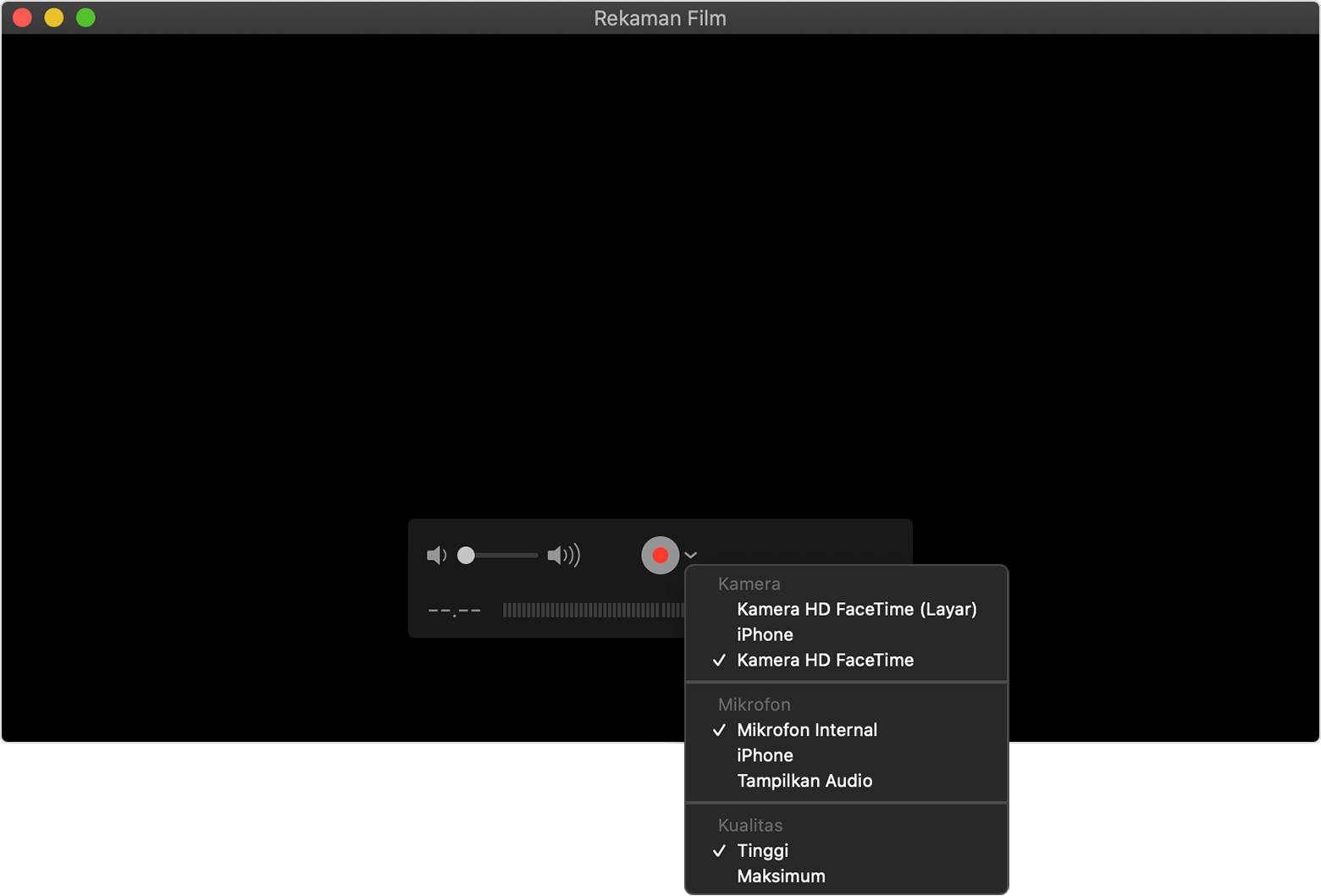This screenshot has width=1321, height=896.
Task: Click the loud volume speaker icon
Action: [x=563, y=556]
